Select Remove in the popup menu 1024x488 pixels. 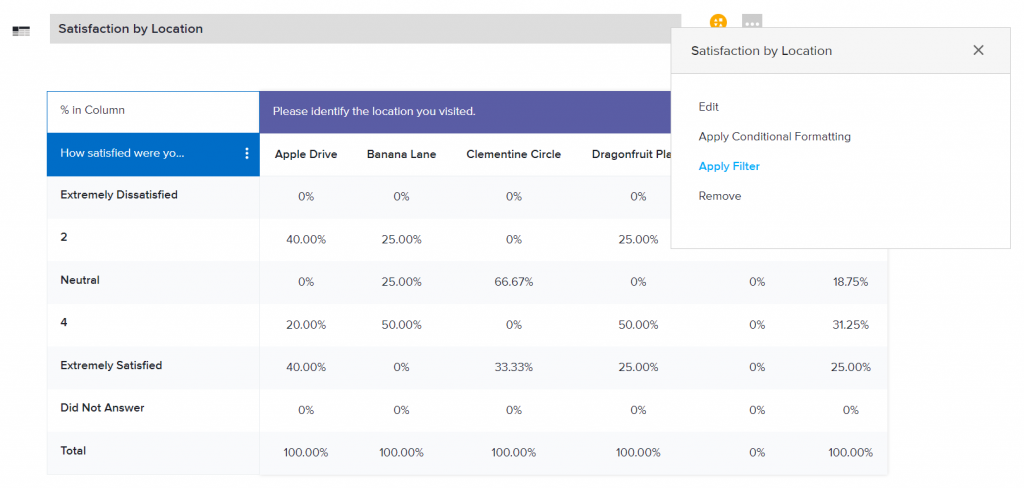coord(720,197)
